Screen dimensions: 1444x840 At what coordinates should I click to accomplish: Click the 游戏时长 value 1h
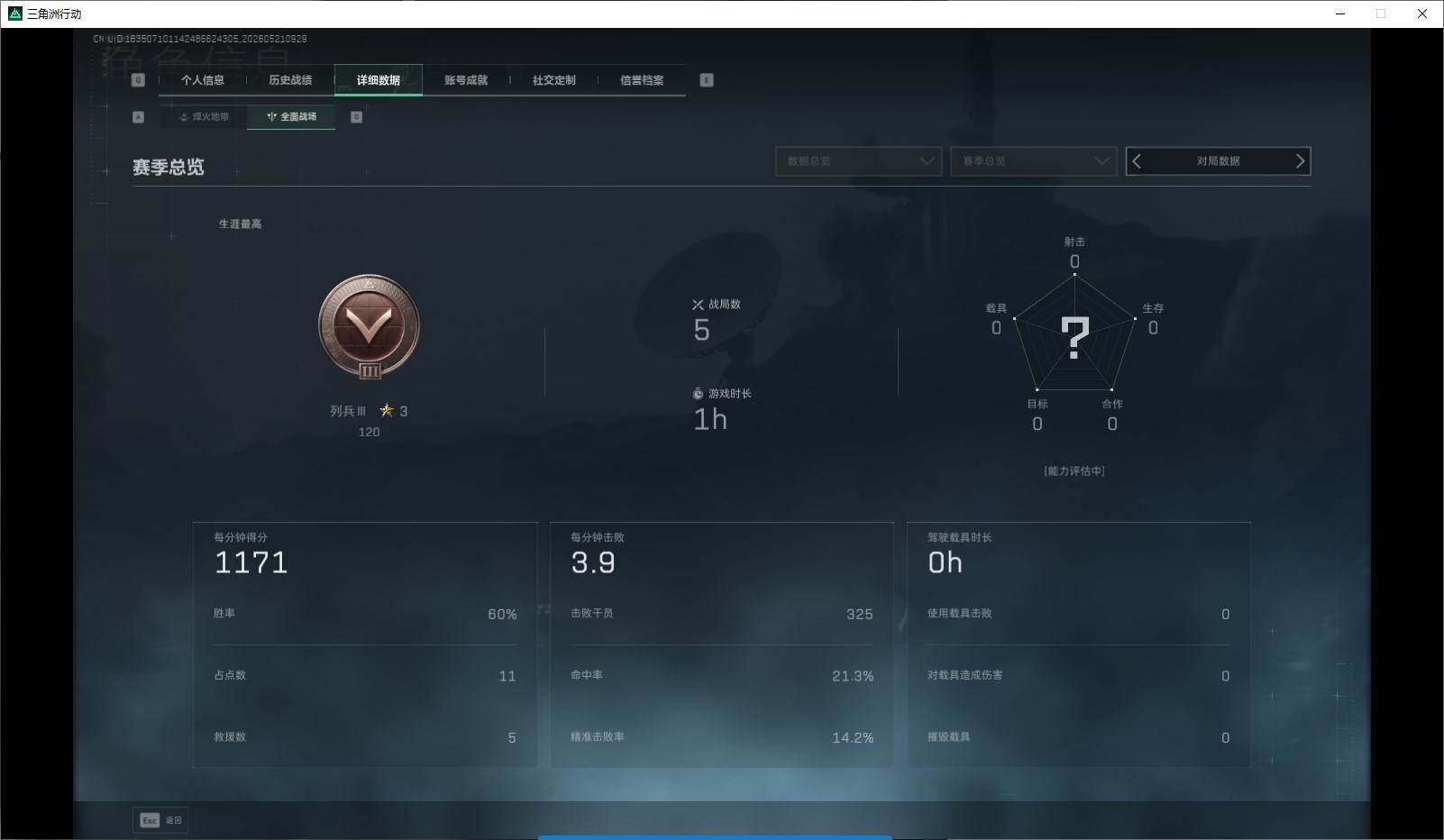710,419
